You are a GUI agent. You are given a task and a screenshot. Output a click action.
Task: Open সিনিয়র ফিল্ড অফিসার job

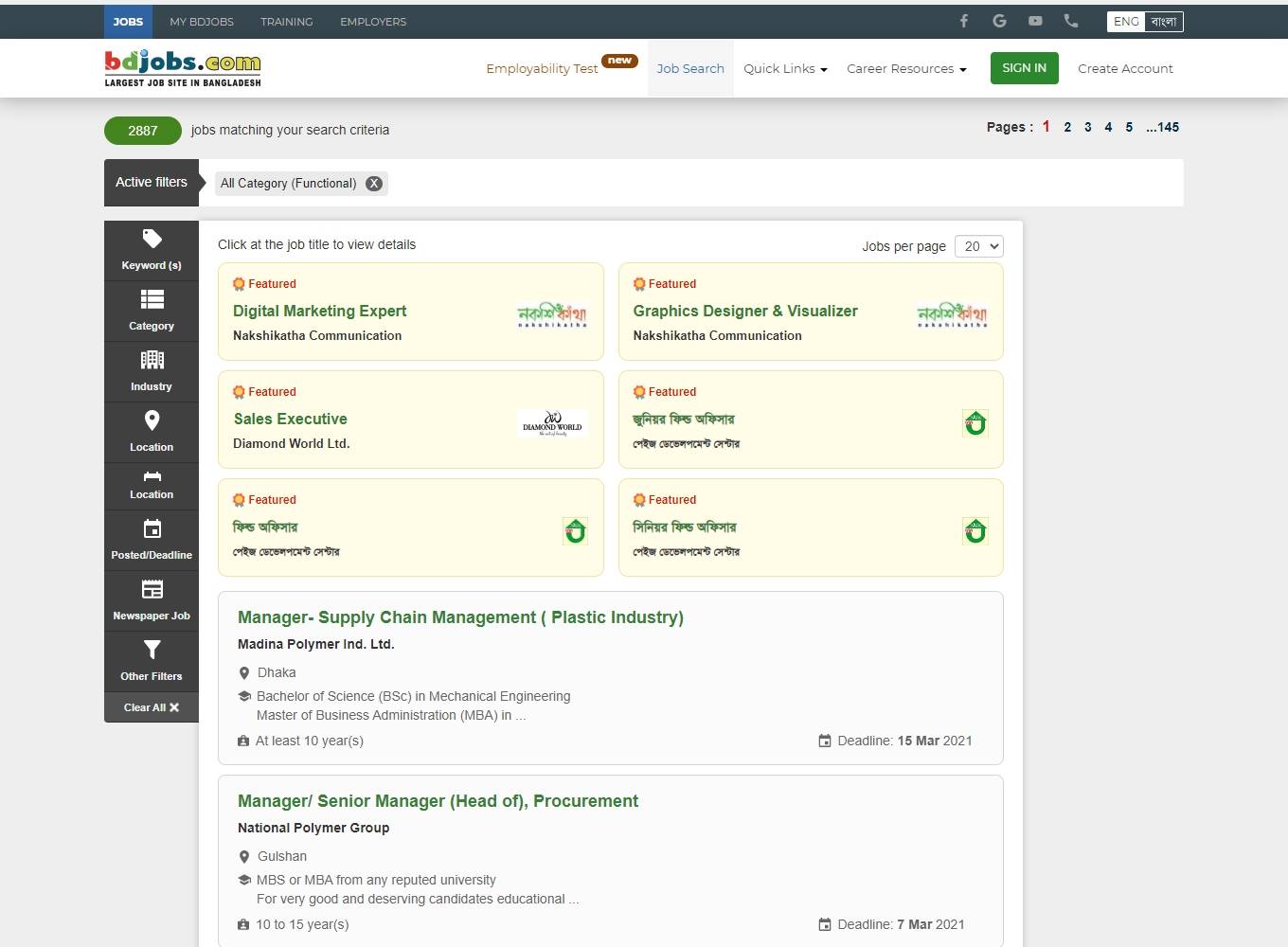coord(685,527)
